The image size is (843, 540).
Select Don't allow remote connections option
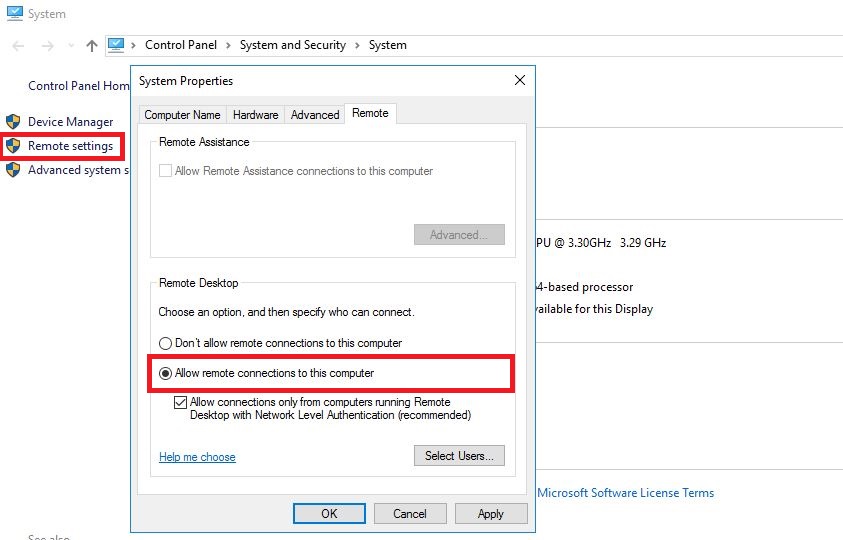[x=166, y=343]
